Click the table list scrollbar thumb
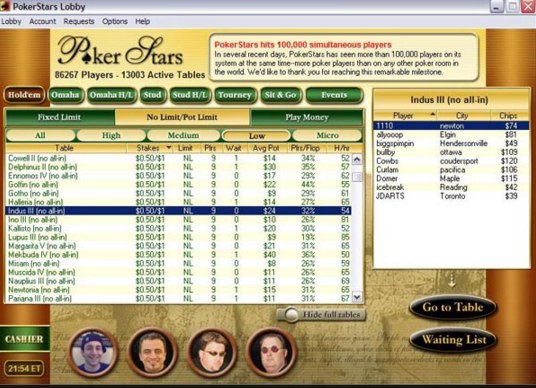Image resolution: width=536 pixels, height=388 pixels. point(357,177)
